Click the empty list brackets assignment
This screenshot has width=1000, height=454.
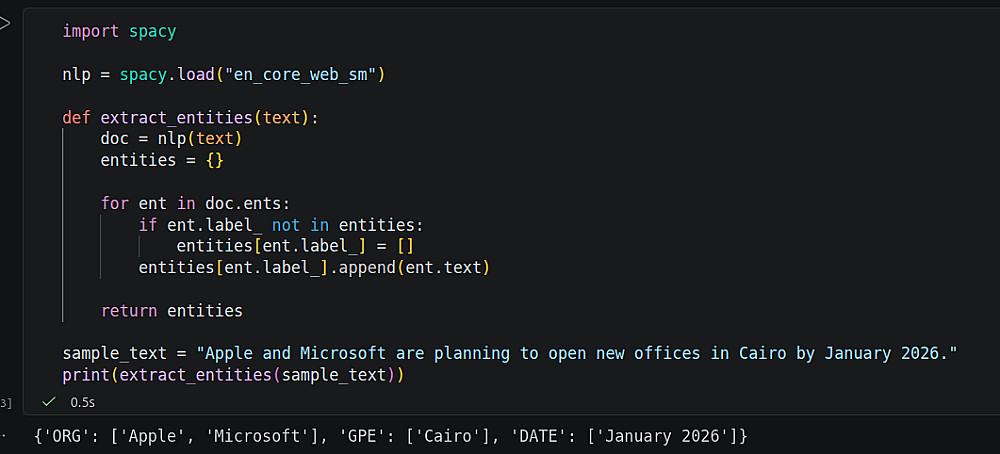(x=404, y=246)
